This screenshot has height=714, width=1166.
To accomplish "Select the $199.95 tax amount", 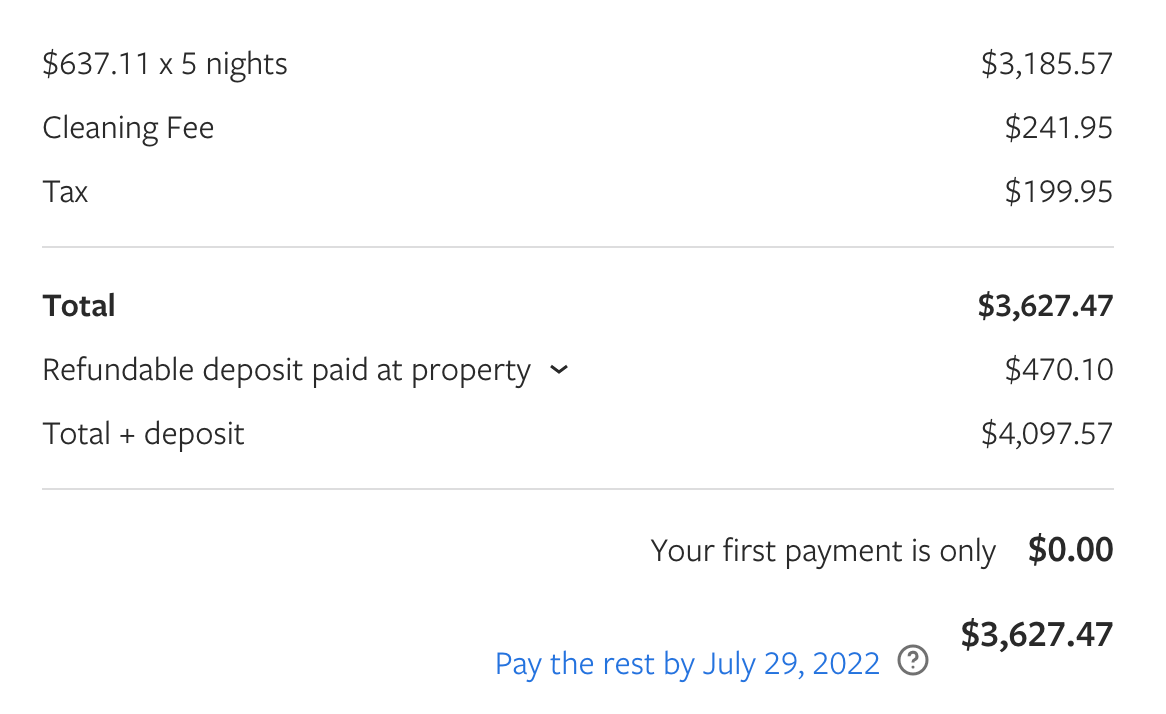I will click(x=1058, y=191).
